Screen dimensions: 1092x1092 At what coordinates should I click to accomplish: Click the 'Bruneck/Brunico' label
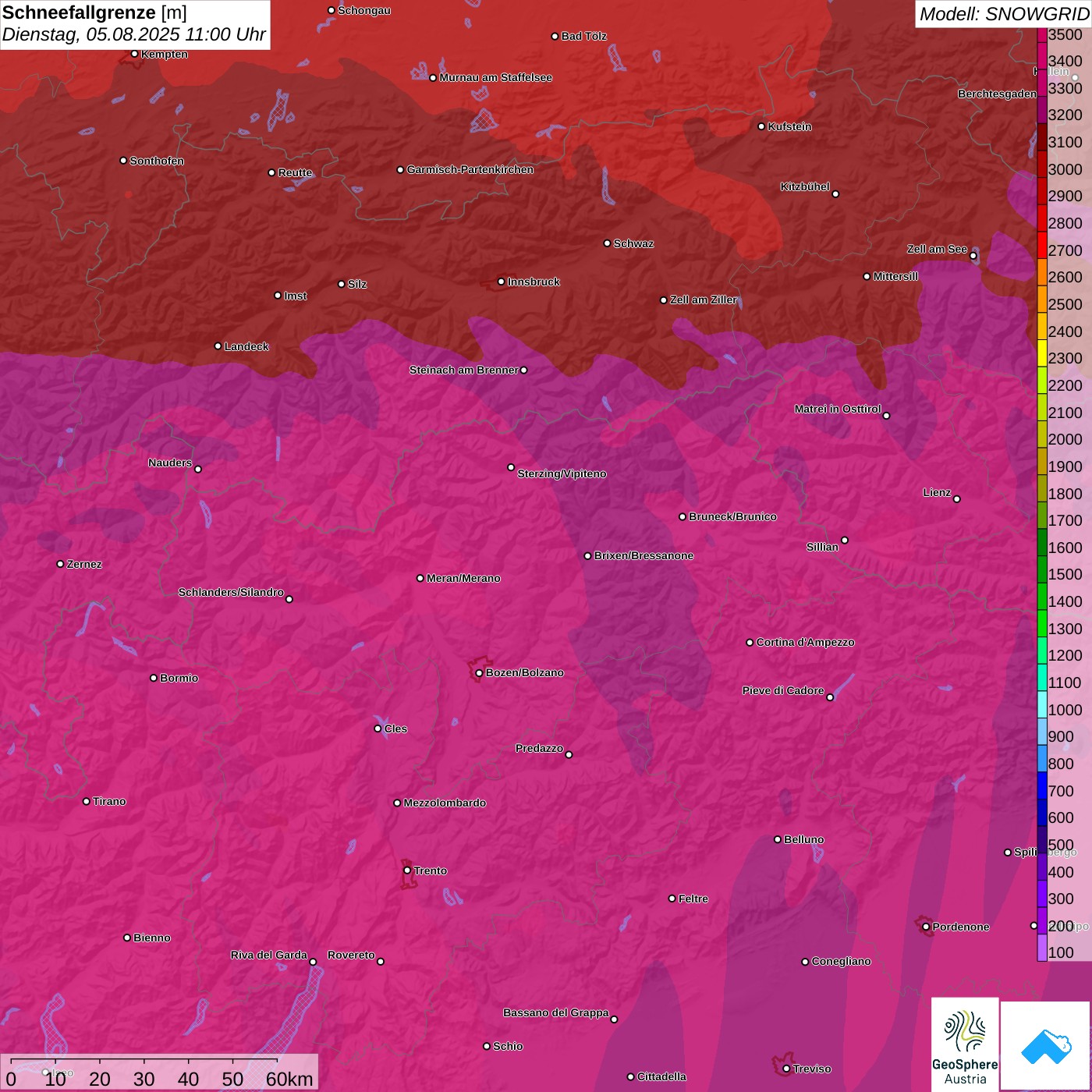(732, 516)
